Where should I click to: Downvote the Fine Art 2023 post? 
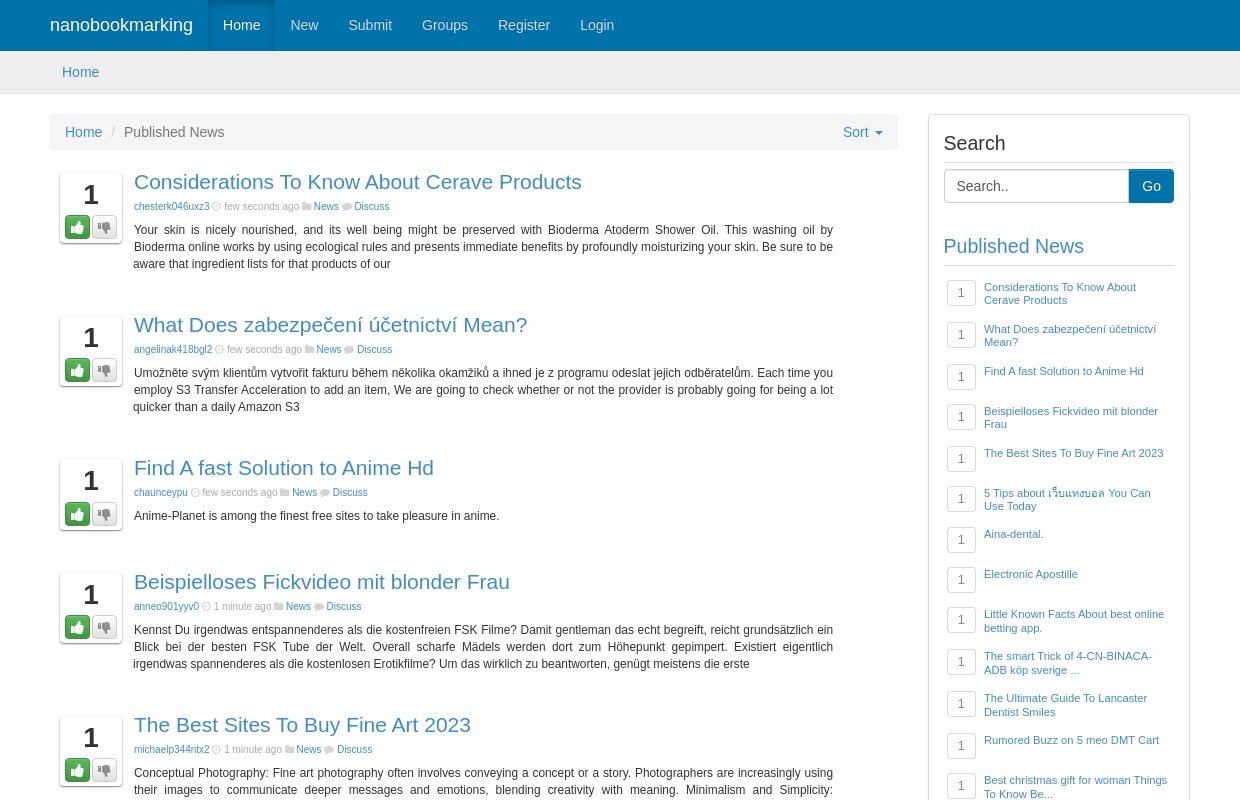click(x=104, y=770)
